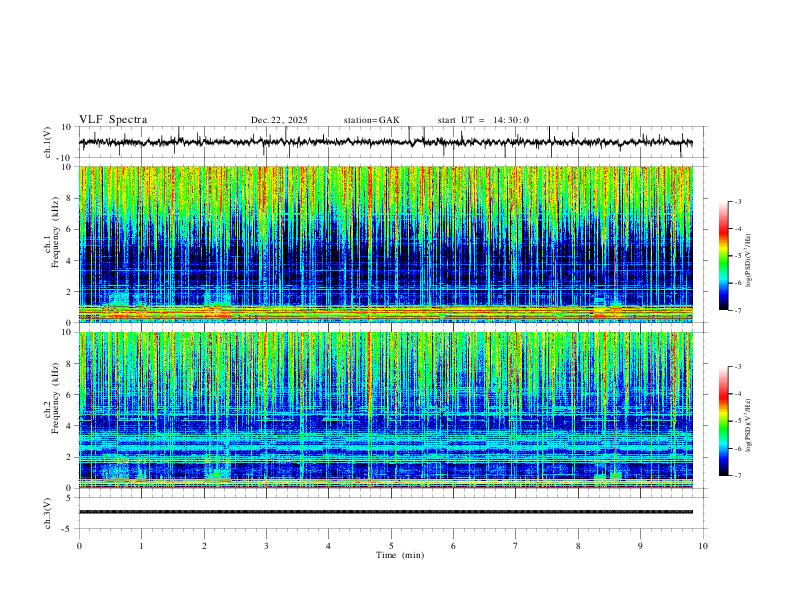Click the "-3" tick on ch.1 colorbar
This screenshot has width=792, height=612.
coord(737,201)
